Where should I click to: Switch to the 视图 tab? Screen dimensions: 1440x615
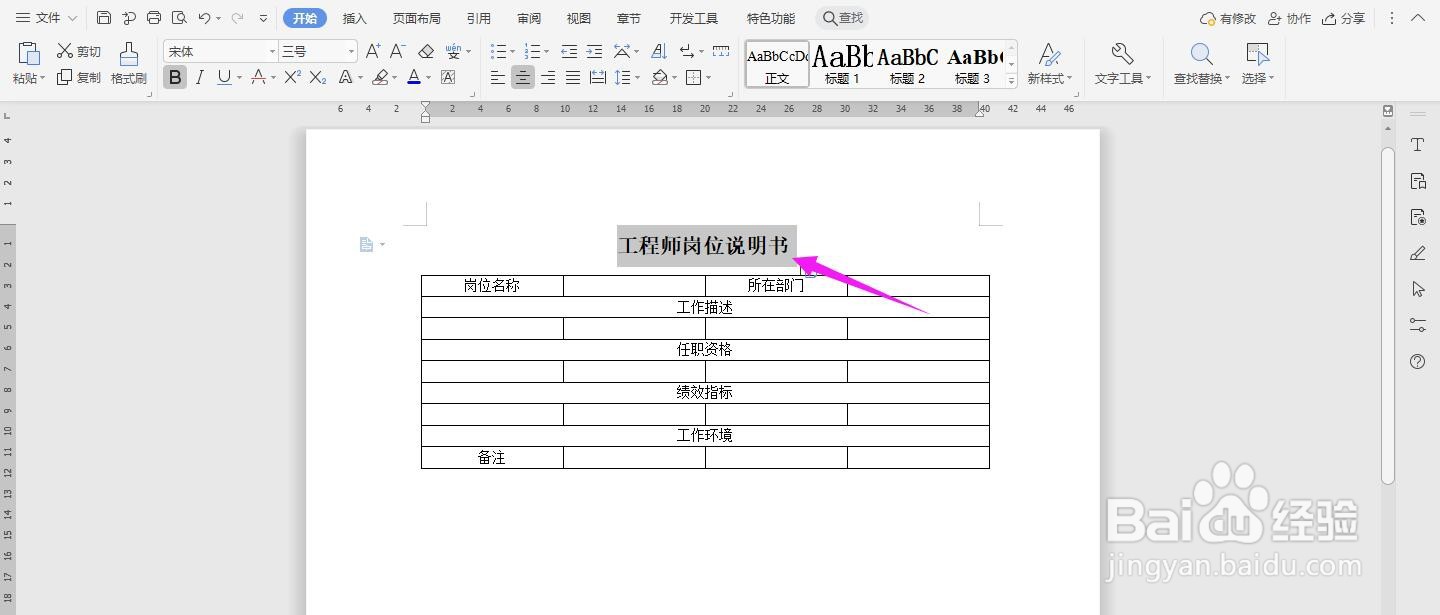point(578,18)
